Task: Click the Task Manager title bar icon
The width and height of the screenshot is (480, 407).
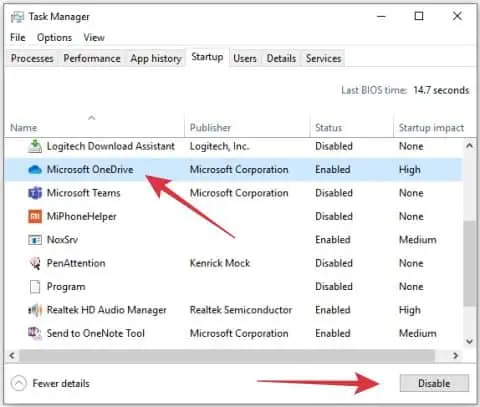Action: pyautogui.click(x=17, y=17)
